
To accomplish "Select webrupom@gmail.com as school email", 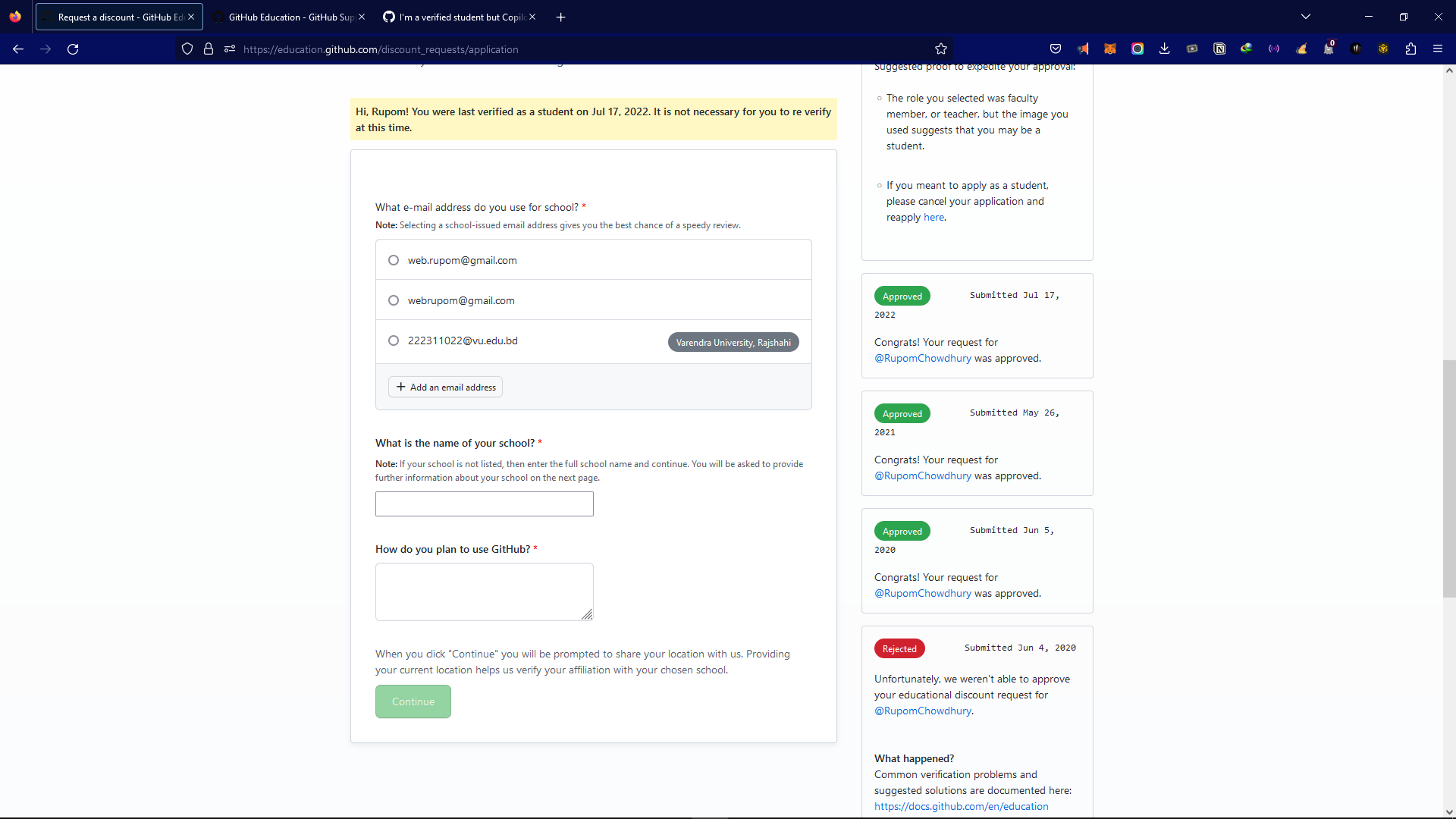I will pos(394,300).
